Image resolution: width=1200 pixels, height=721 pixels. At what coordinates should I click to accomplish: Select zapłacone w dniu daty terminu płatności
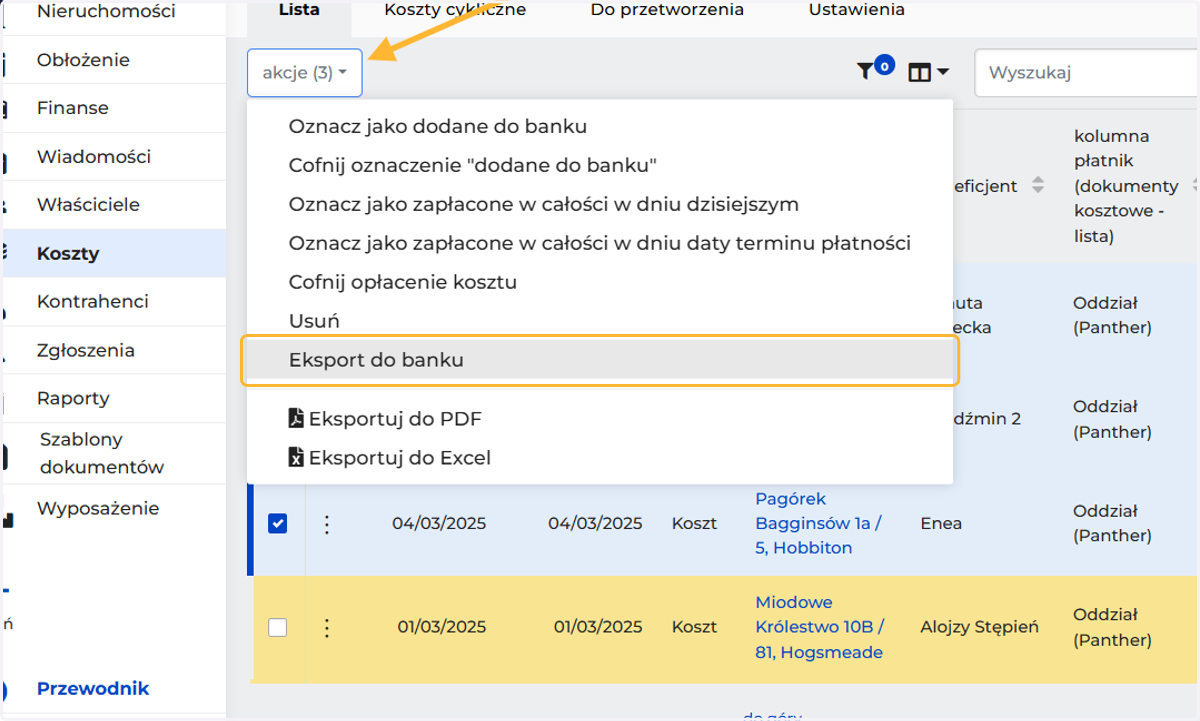click(x=599, y=243)
